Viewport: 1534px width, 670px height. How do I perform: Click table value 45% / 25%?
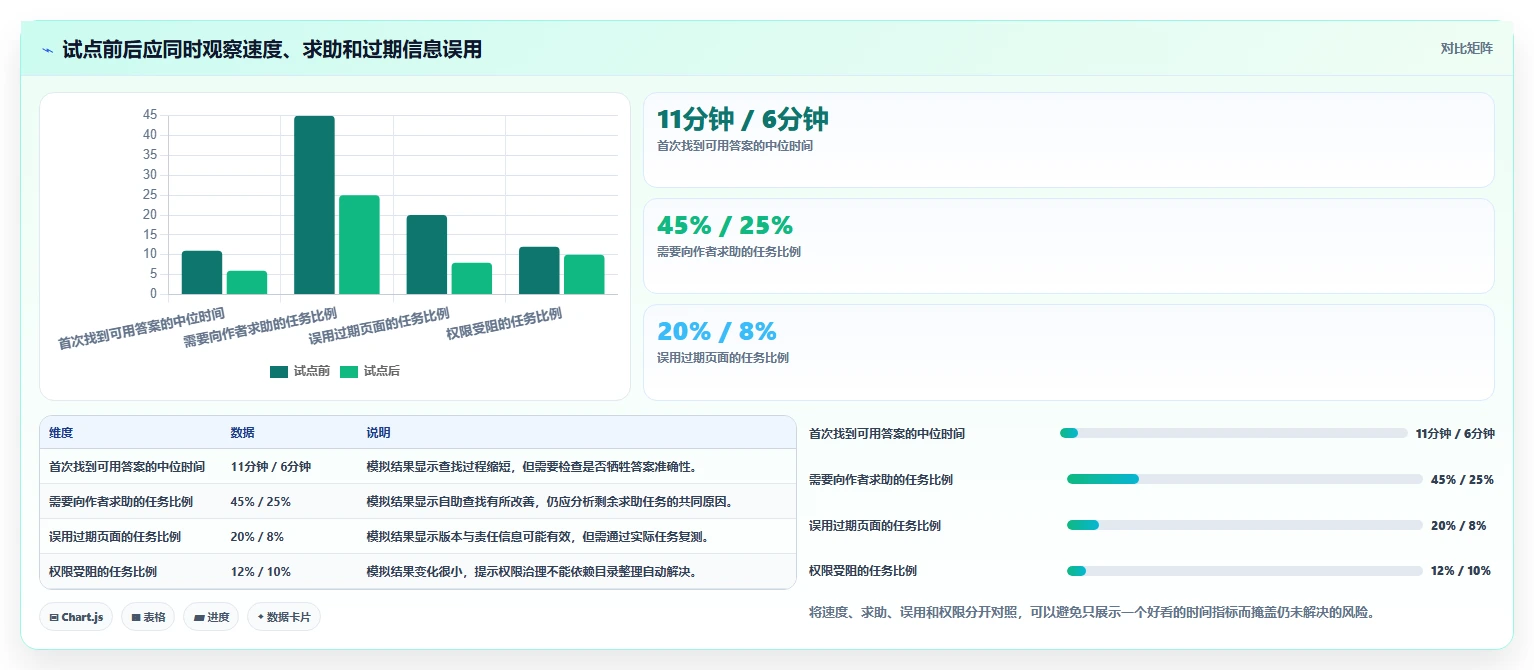tap(261, 501)
